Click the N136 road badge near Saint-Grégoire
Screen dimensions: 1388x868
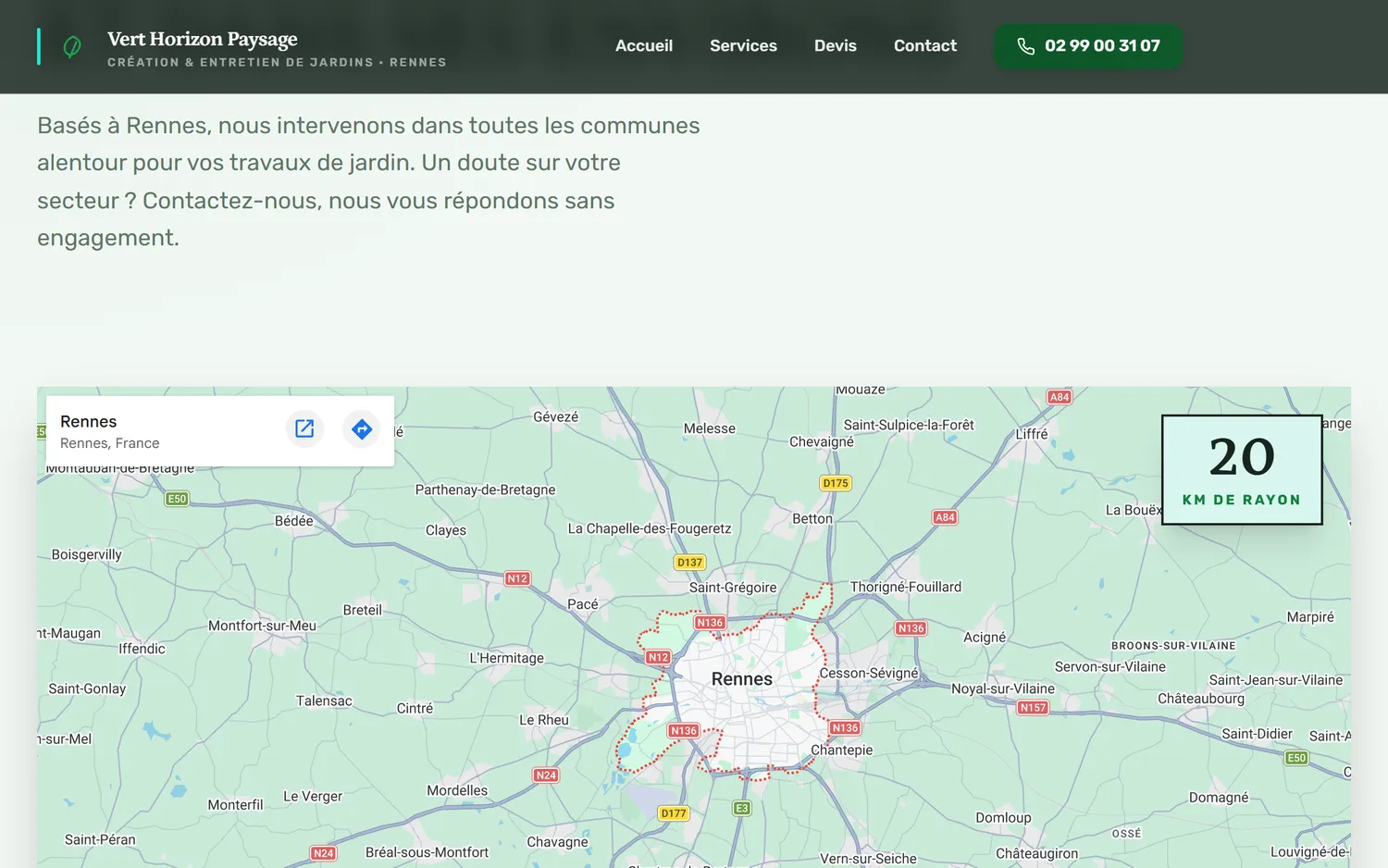click(x=710, y=623)
